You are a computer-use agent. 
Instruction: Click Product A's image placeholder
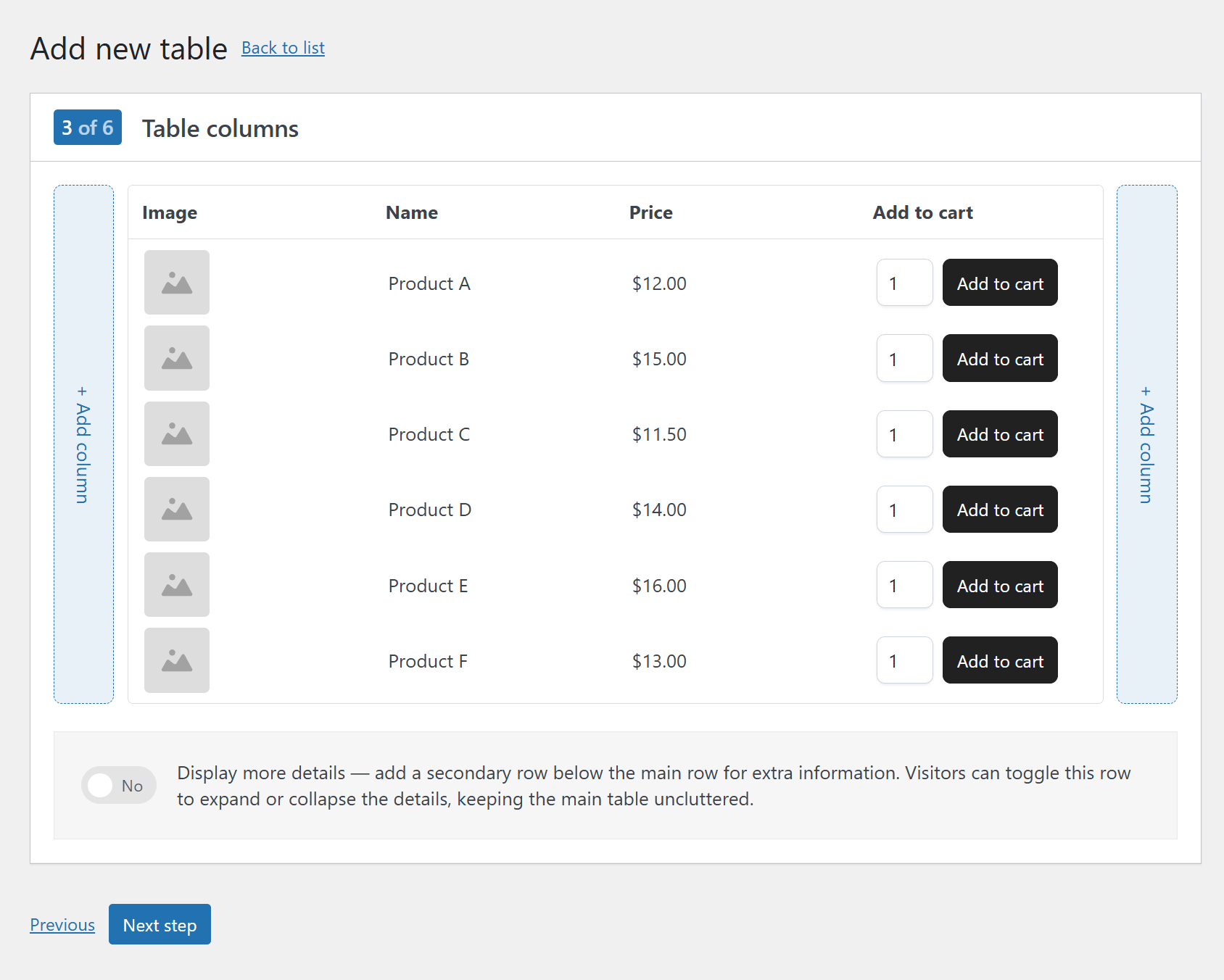pos(176,283)
